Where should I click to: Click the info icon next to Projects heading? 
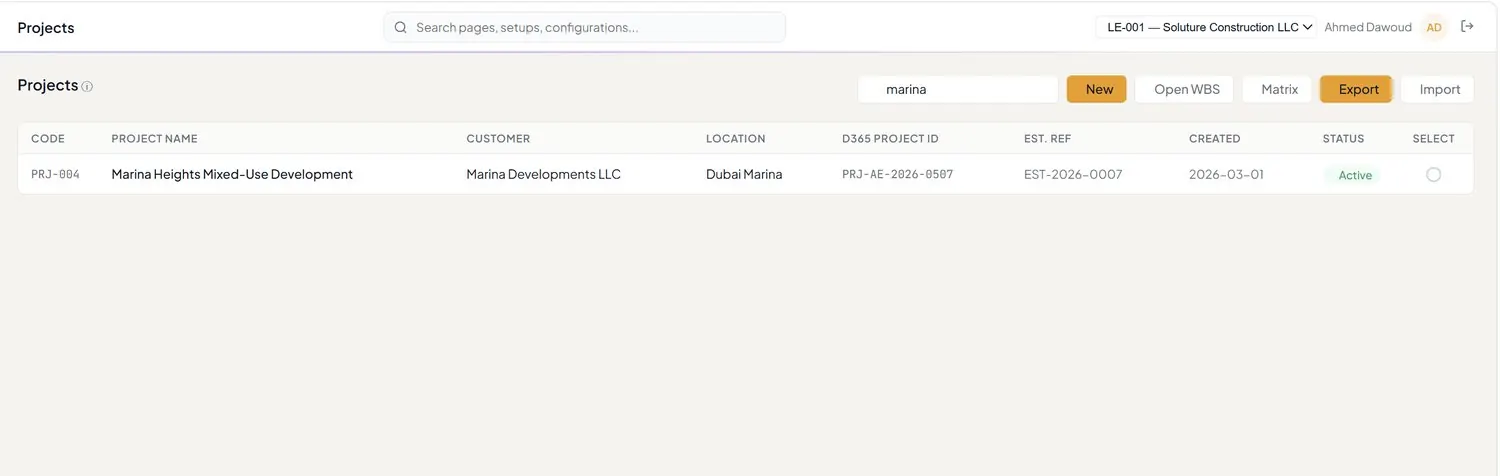87,87
